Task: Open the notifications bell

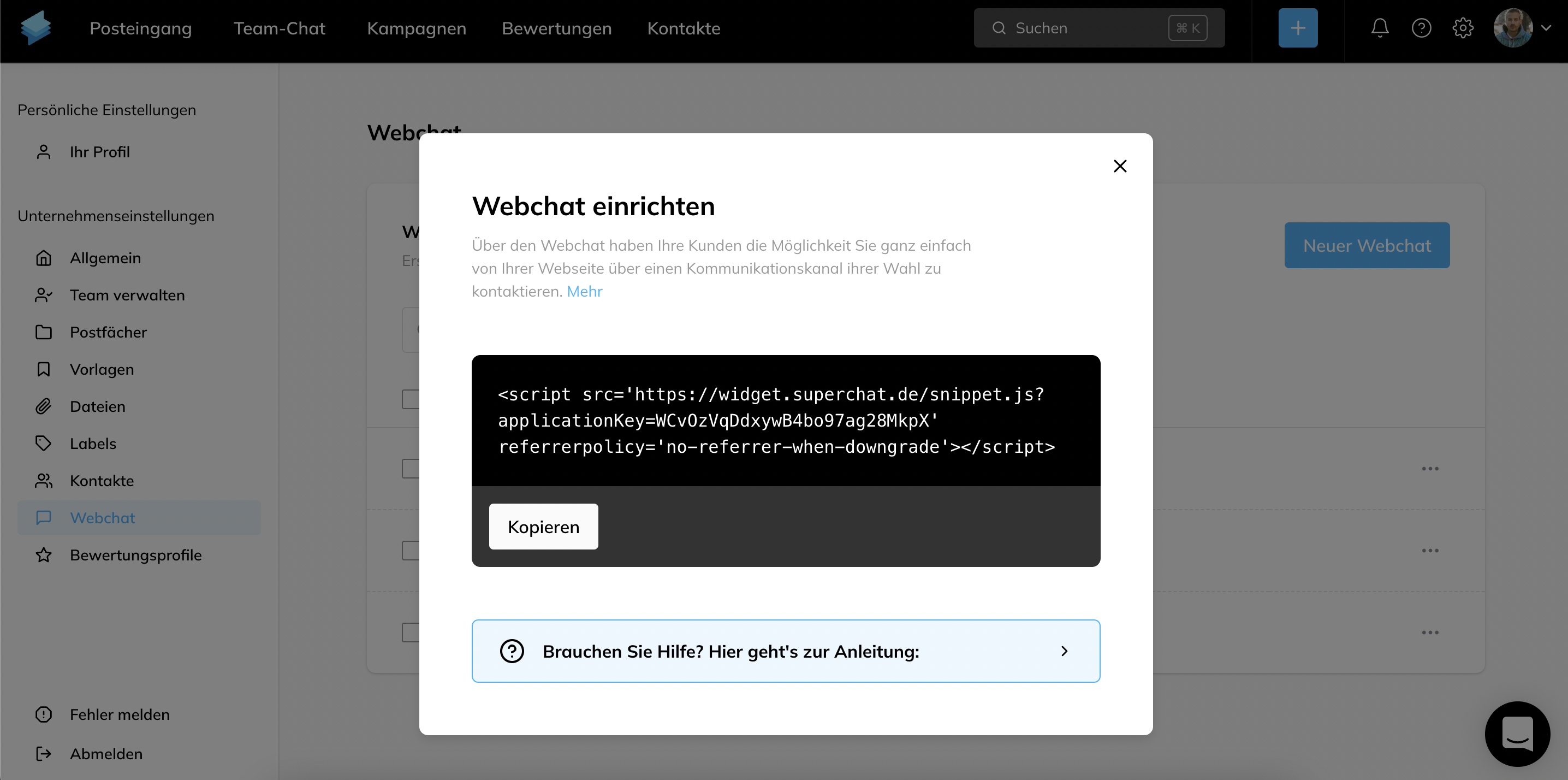Action: coord(1380,28)
